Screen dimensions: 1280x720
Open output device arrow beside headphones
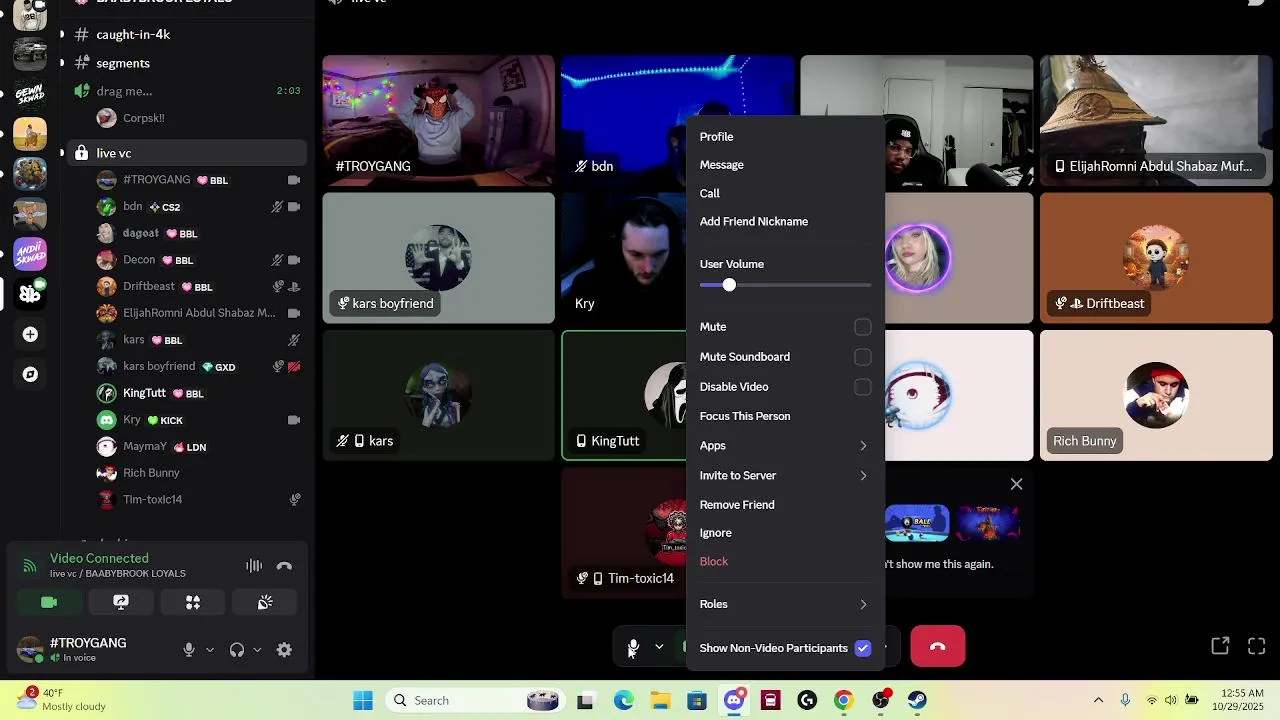tap(257, 650)
